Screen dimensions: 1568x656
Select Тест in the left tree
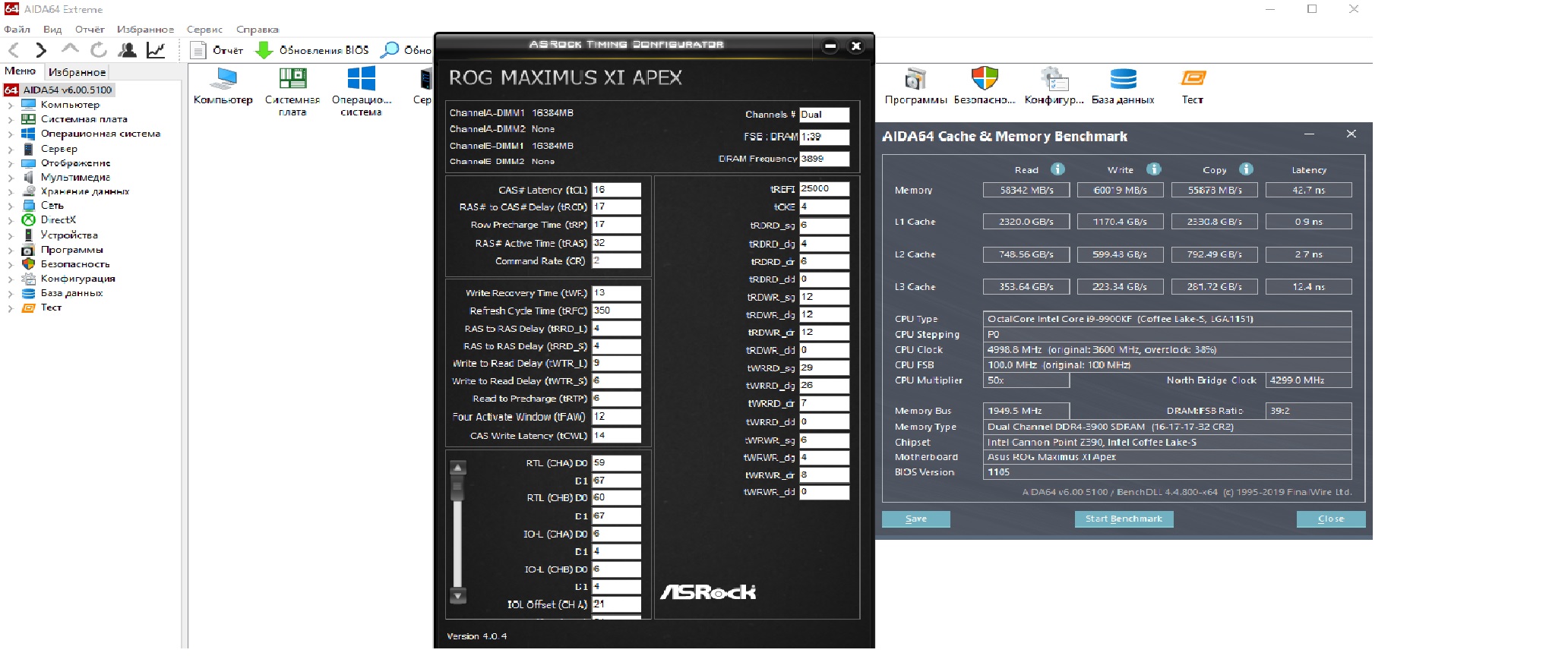(52, 307)
